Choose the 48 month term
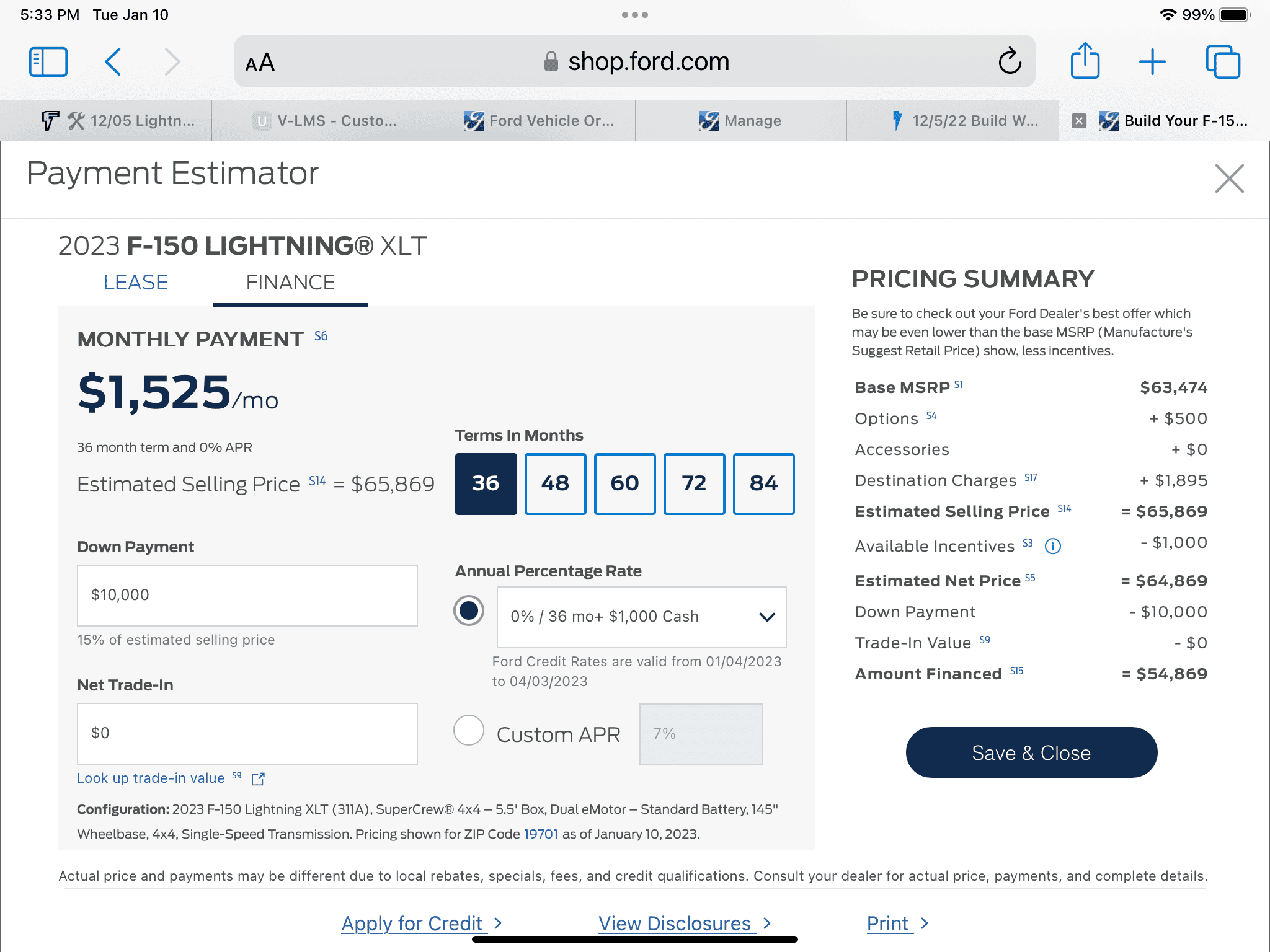This screenshot has width=1270, height=952. tap(555, 483)
